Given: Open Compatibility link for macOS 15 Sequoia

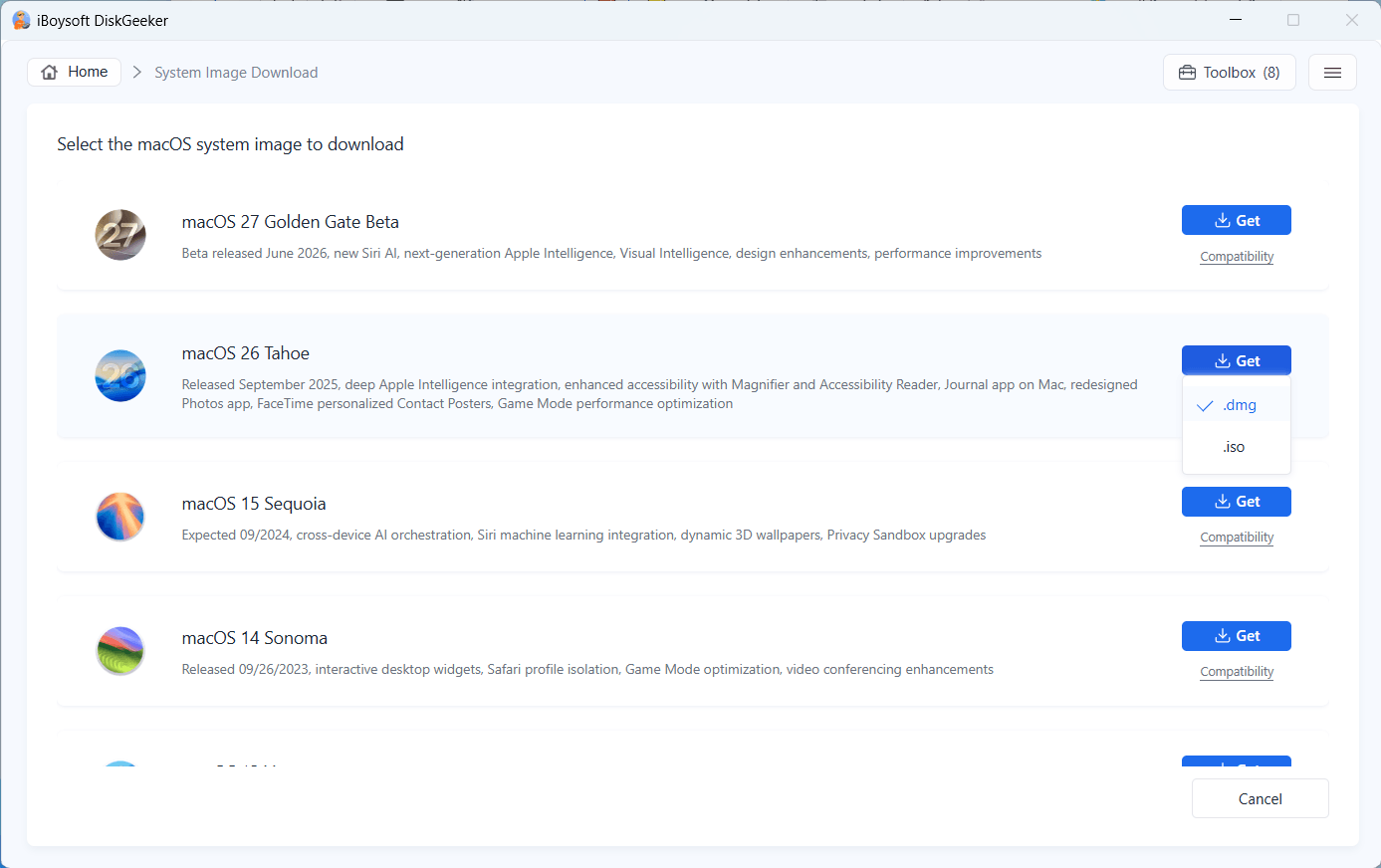Looking at the screenshot, I should pyautogui.click(x=1237, y=538).
